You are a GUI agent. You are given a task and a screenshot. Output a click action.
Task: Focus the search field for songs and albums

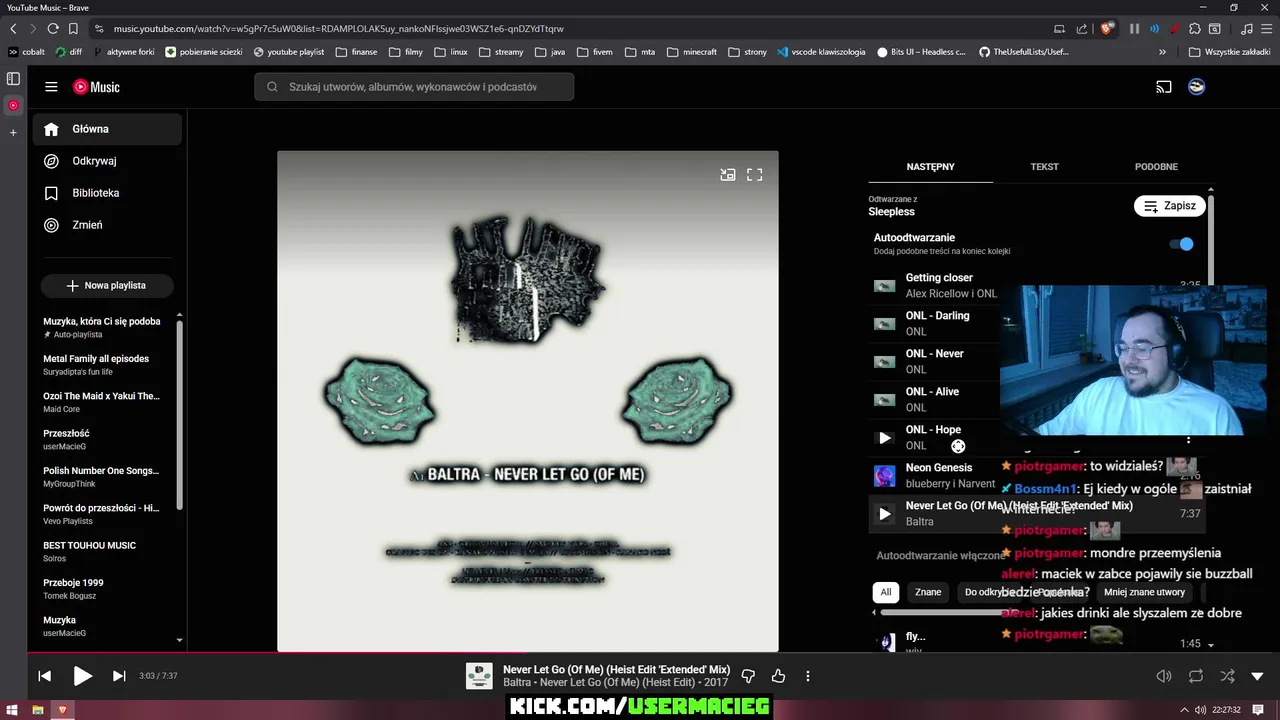coord(414,87)
